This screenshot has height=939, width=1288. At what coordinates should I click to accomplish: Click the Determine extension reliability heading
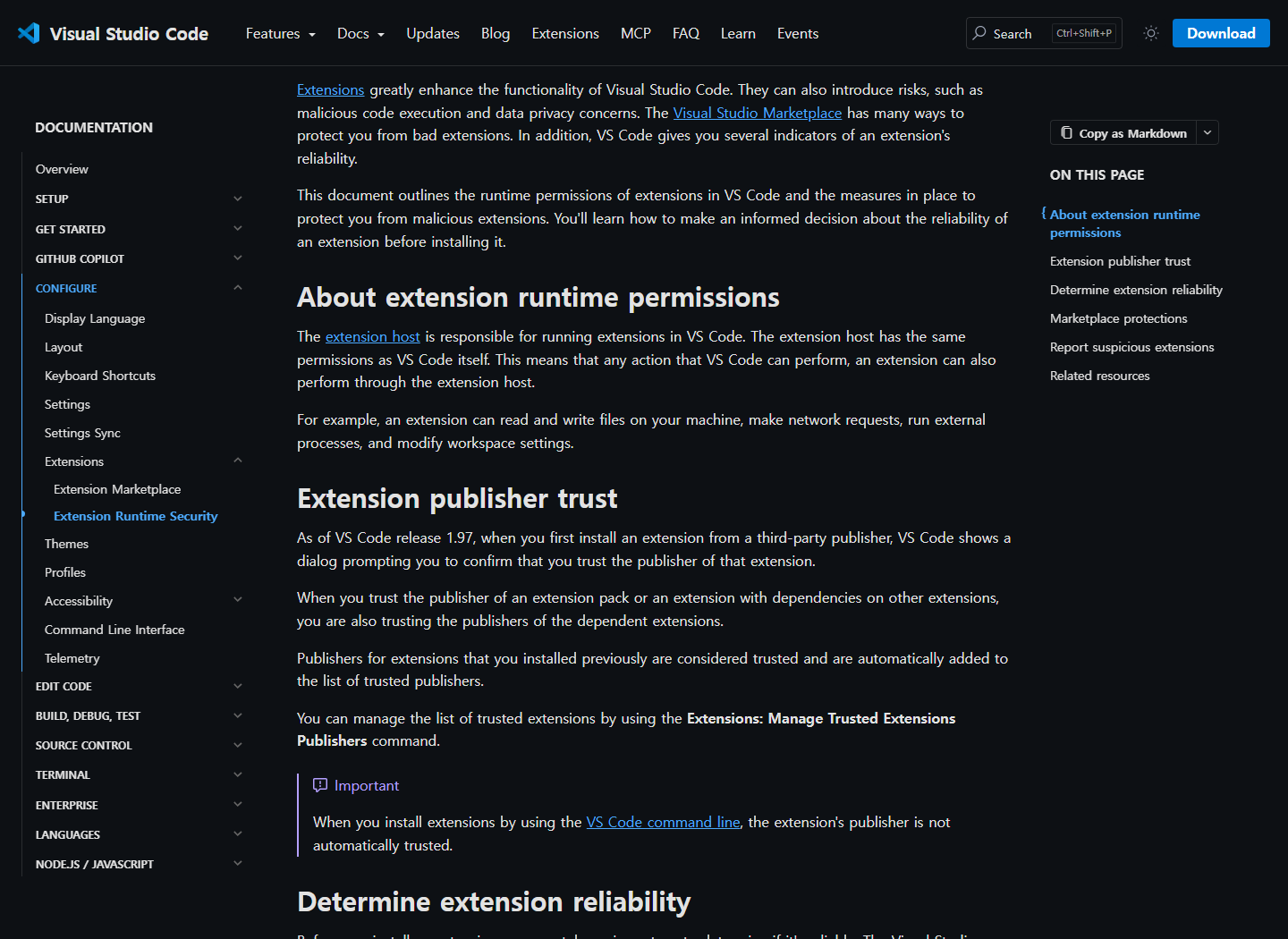(x=494, y=901)
